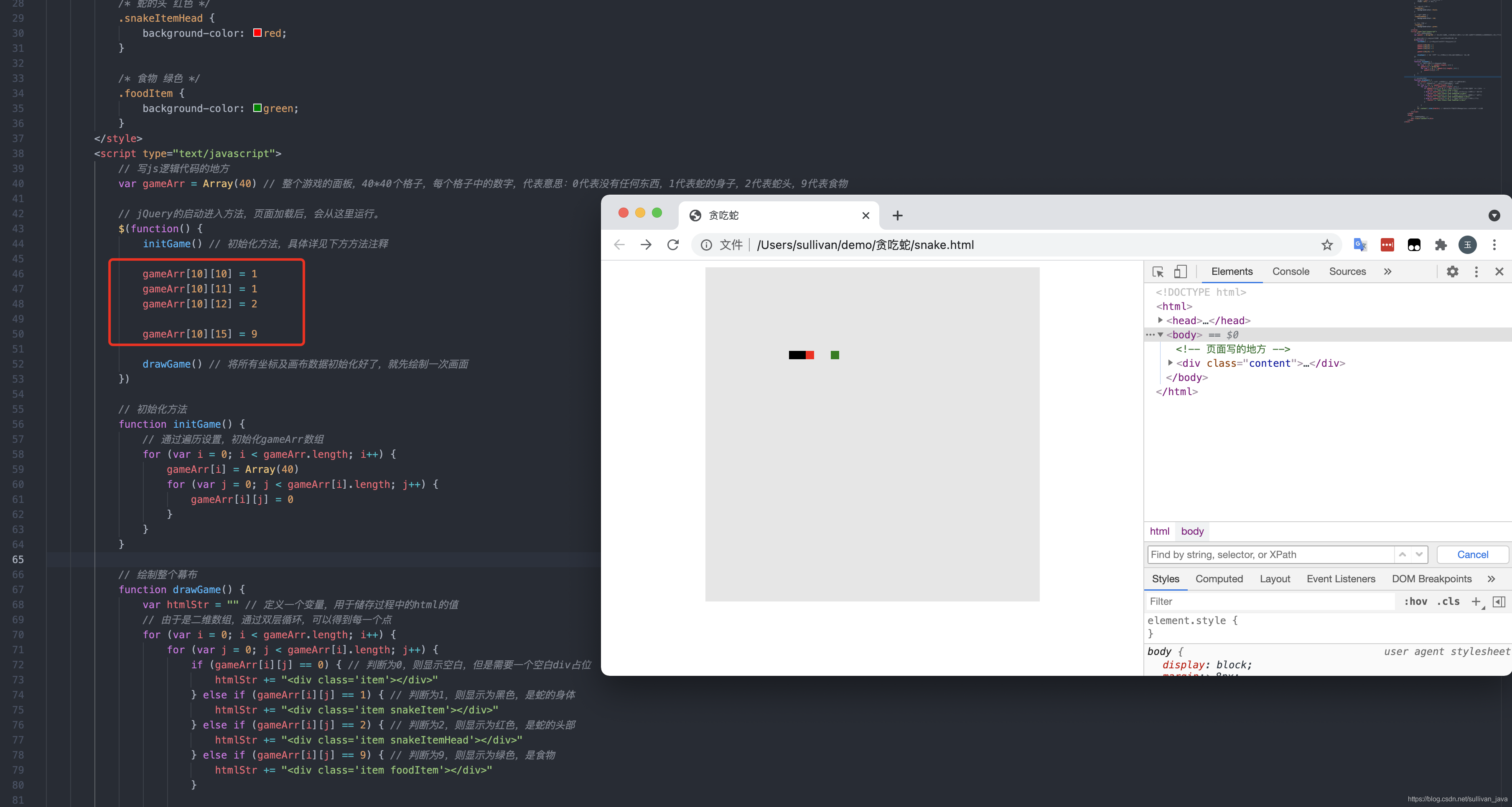This screenshot has width=1512, height=807.
Task: Click the <!DOCTYPE html> node
Action: pos(1201,292)
